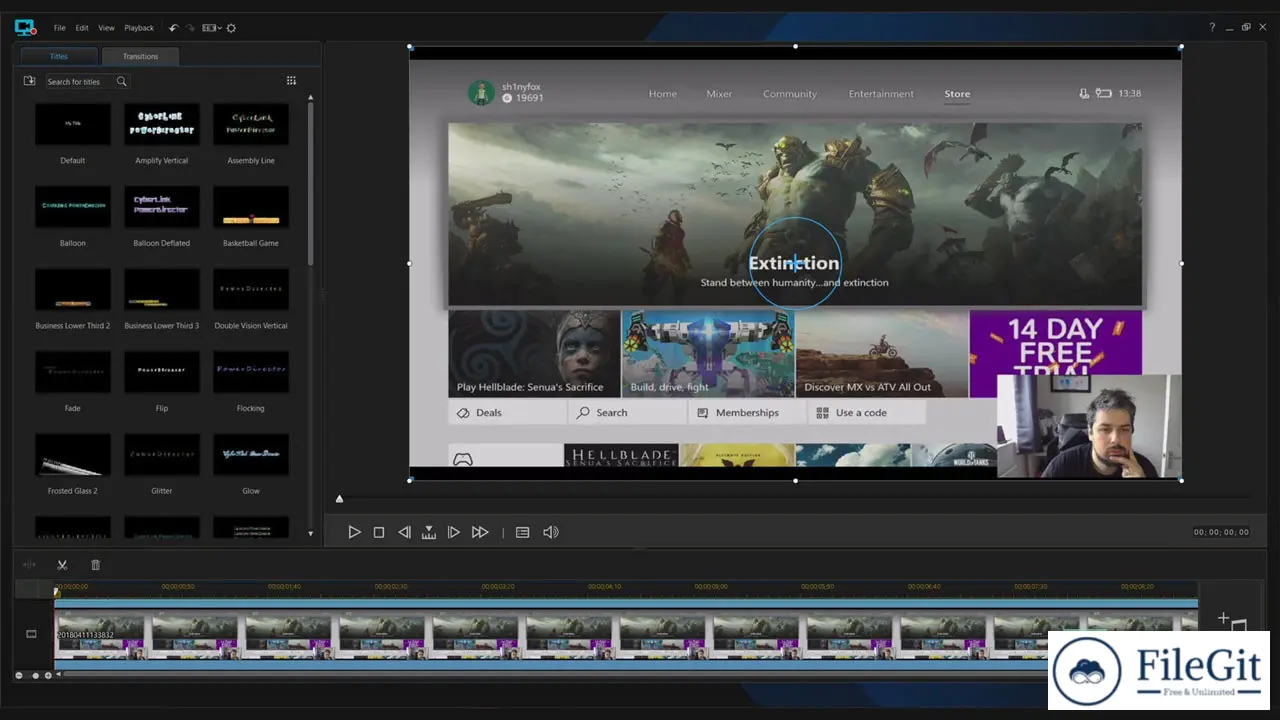Step to the next frame
Screen dimensions: 1280x720
click(454, 533)
